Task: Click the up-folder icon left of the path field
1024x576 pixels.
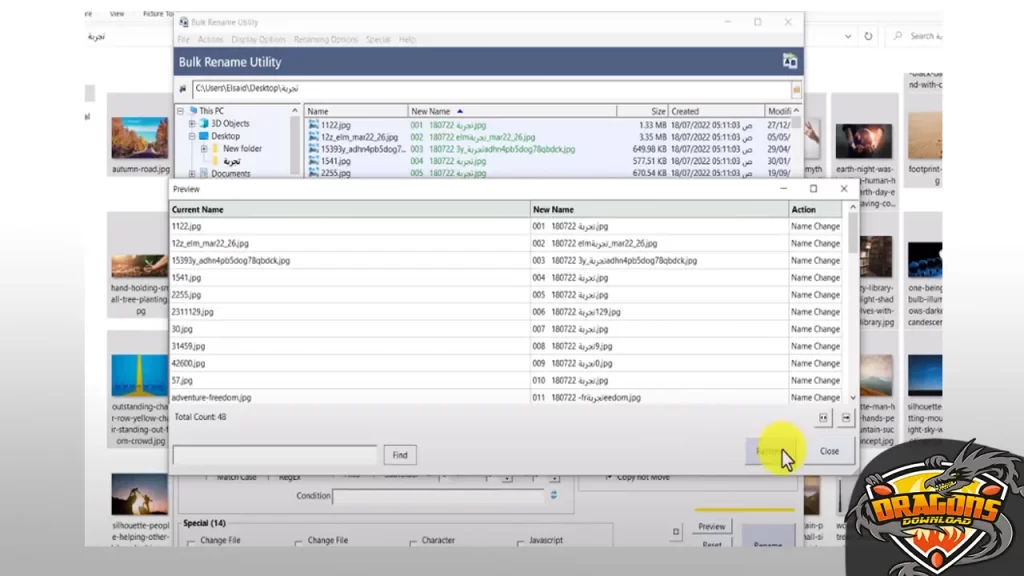Action: tap(183, 89)
